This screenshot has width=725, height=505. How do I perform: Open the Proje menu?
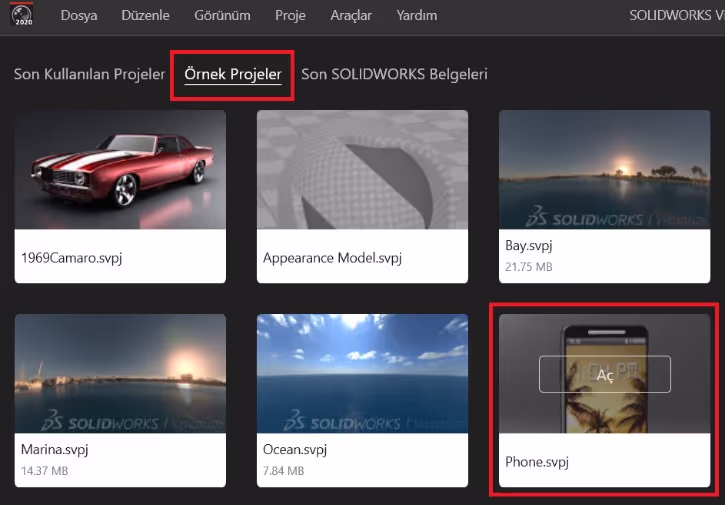pos(290,15)
